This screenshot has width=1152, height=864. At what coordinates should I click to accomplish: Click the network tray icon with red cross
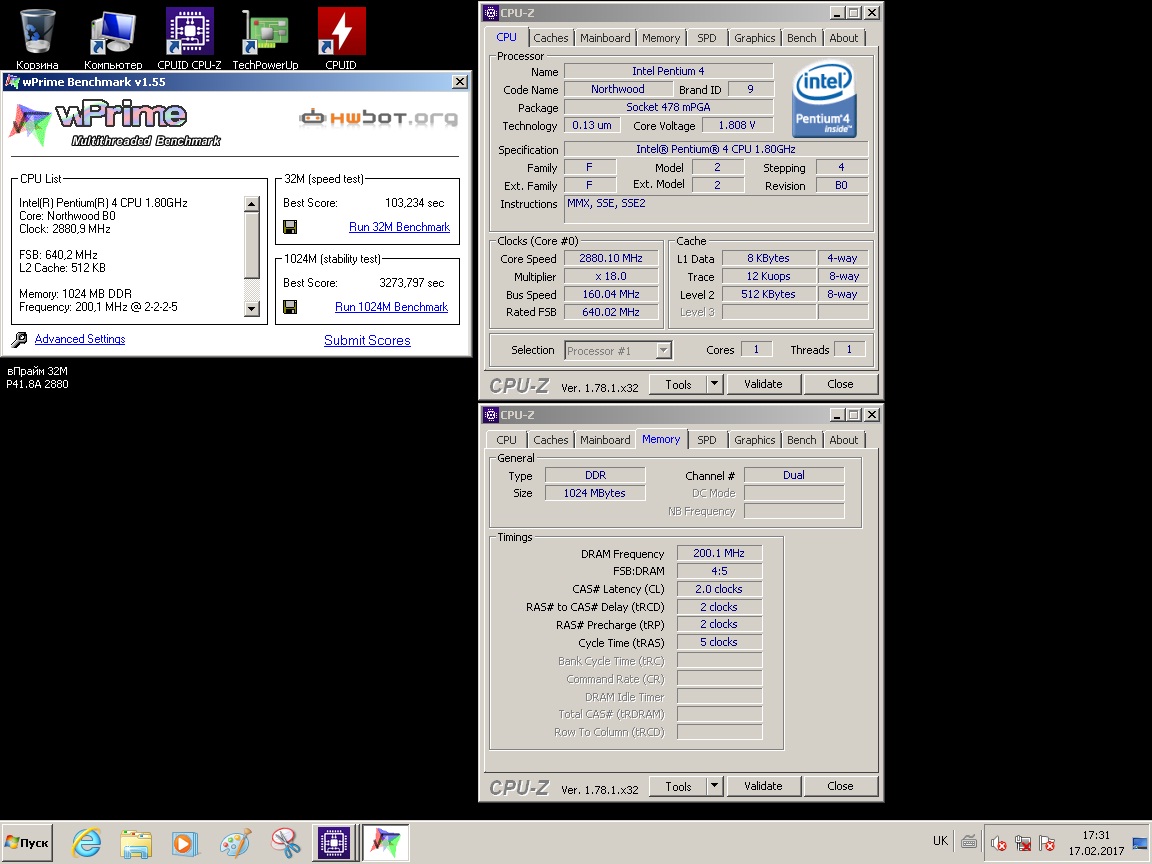click(x=1023, y=843)
